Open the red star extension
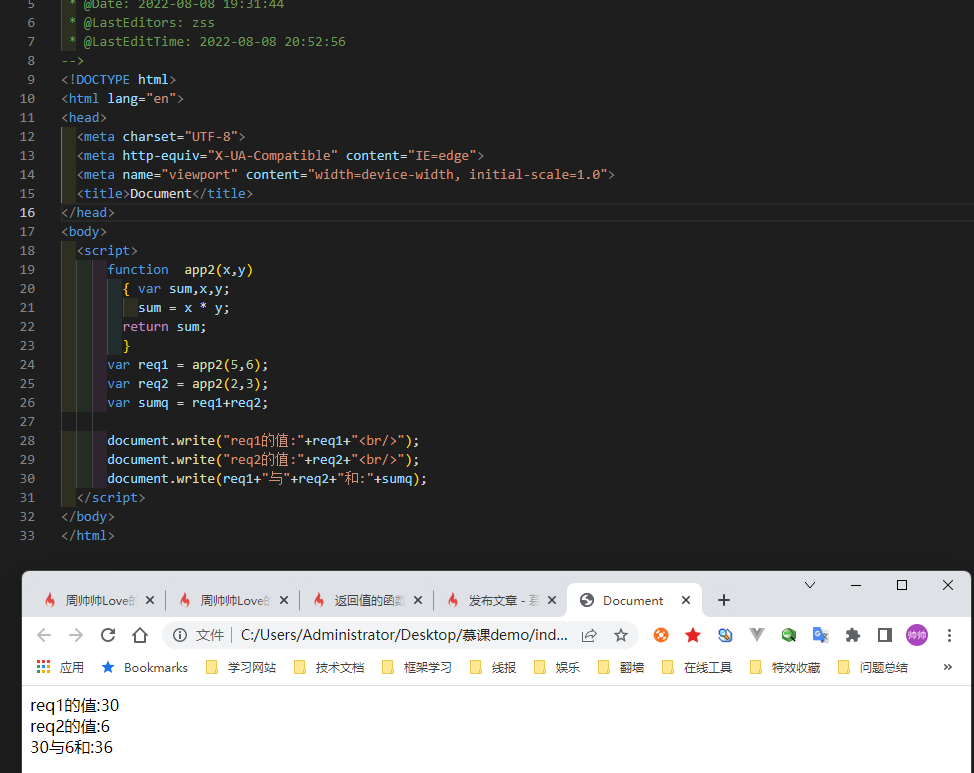The width and height of the screenshot is (974, 773). tap(693, 635)
